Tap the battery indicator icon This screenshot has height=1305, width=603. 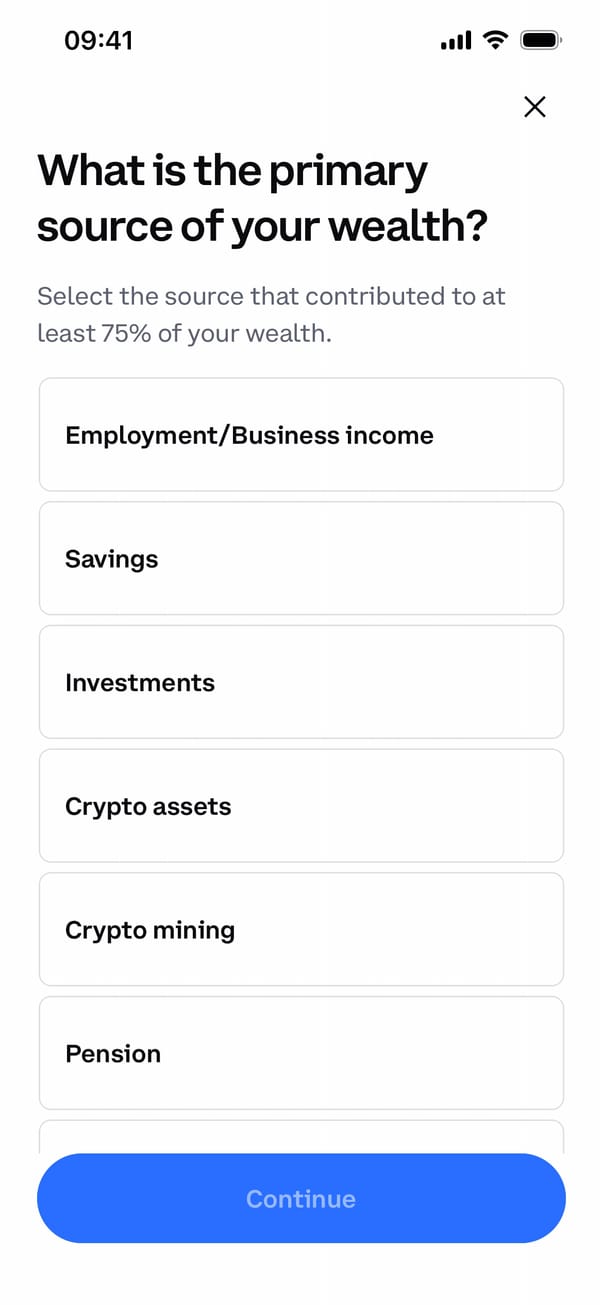(541, 41)
